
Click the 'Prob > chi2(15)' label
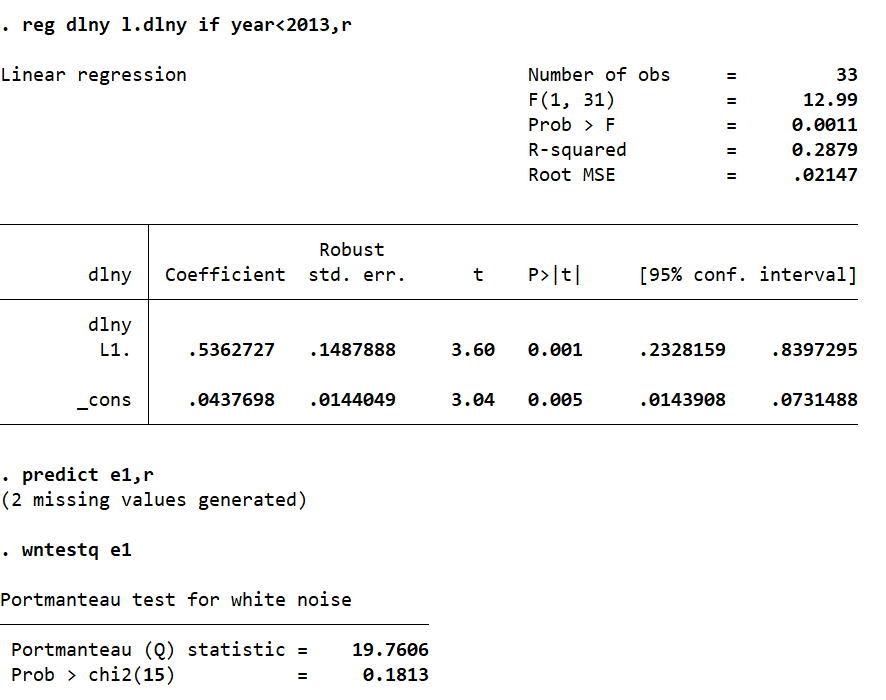(93, 675)
